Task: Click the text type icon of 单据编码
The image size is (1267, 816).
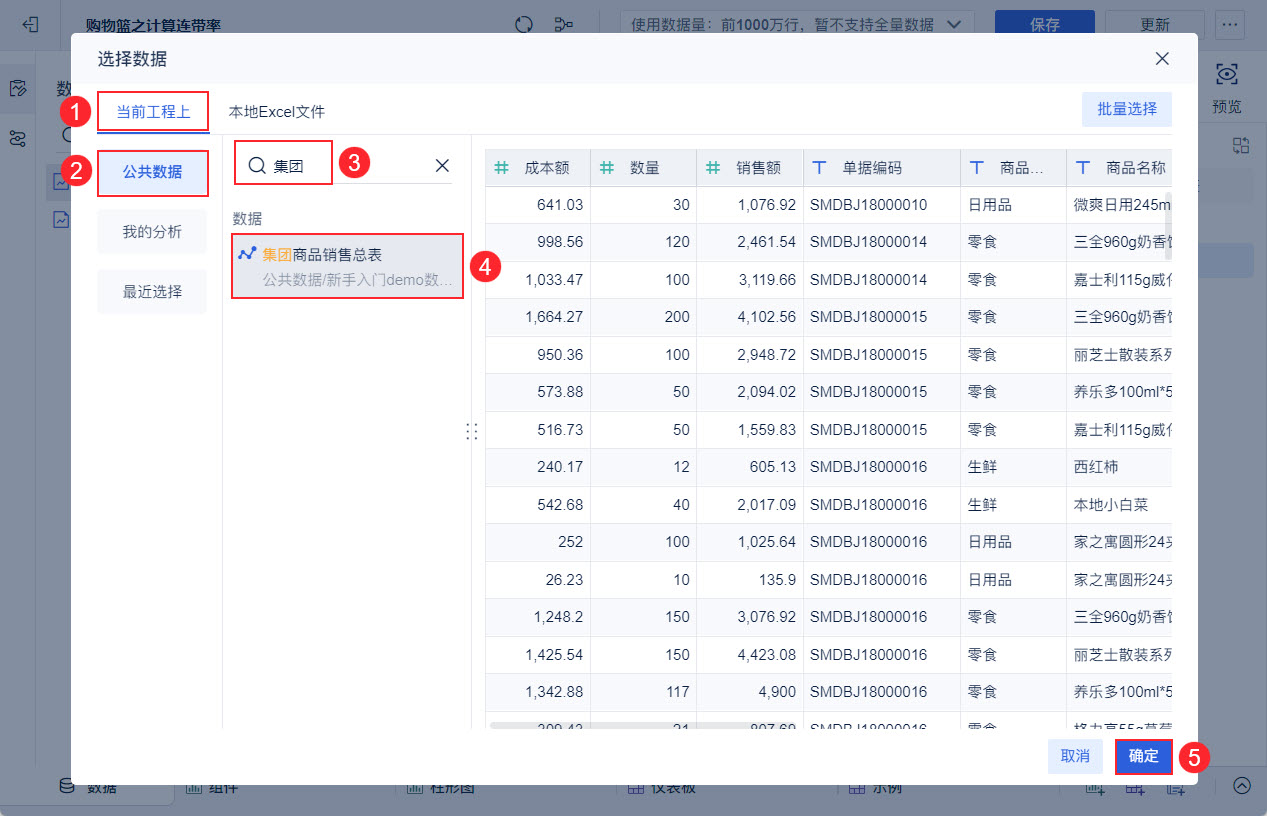Action: 820,168
